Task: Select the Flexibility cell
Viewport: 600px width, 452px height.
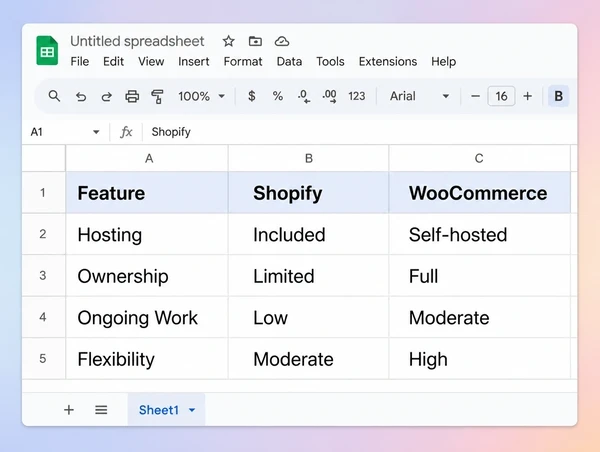Action: pyautogui.click(x=147, y=358)
